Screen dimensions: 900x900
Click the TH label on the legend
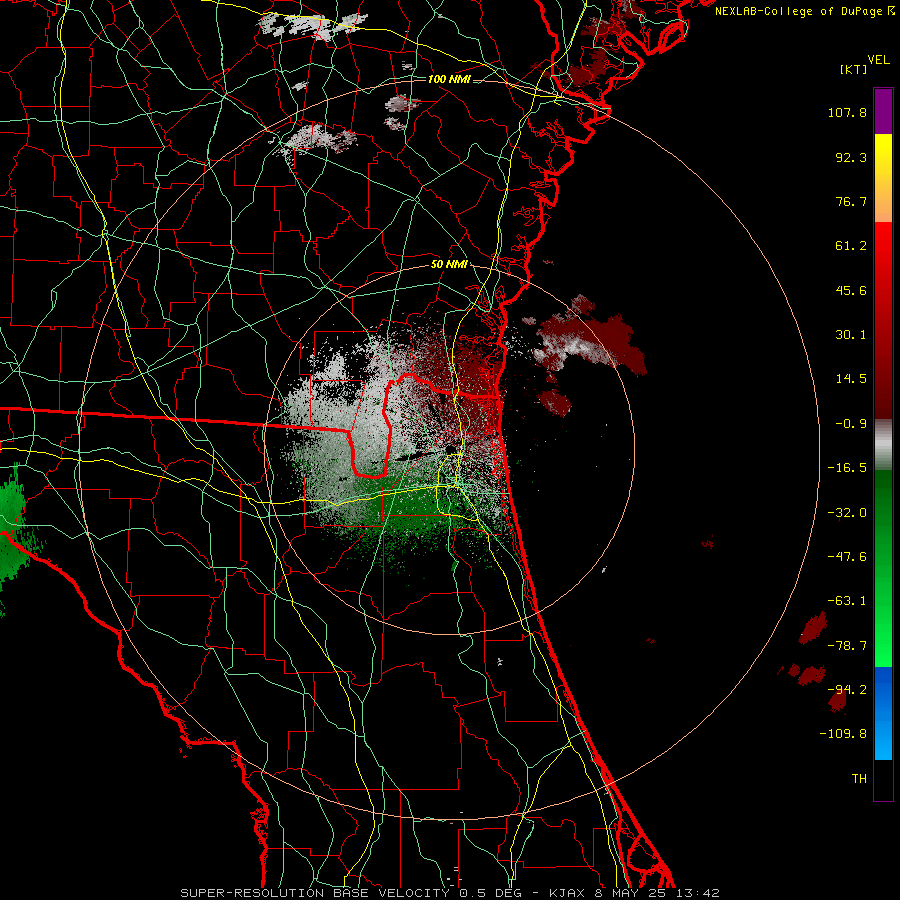click(x=859, y=779)
